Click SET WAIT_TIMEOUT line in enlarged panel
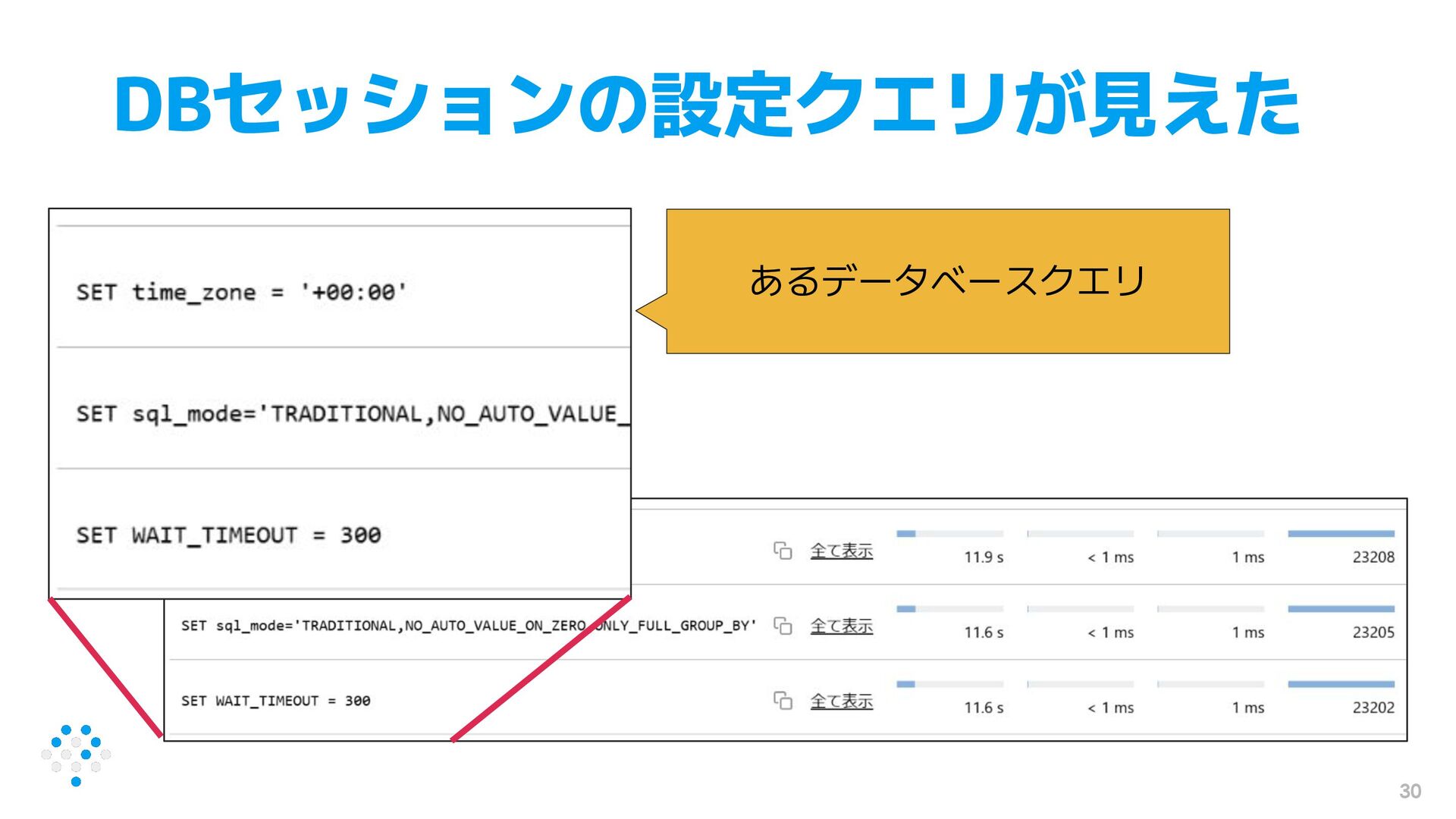 click(228, 535)
